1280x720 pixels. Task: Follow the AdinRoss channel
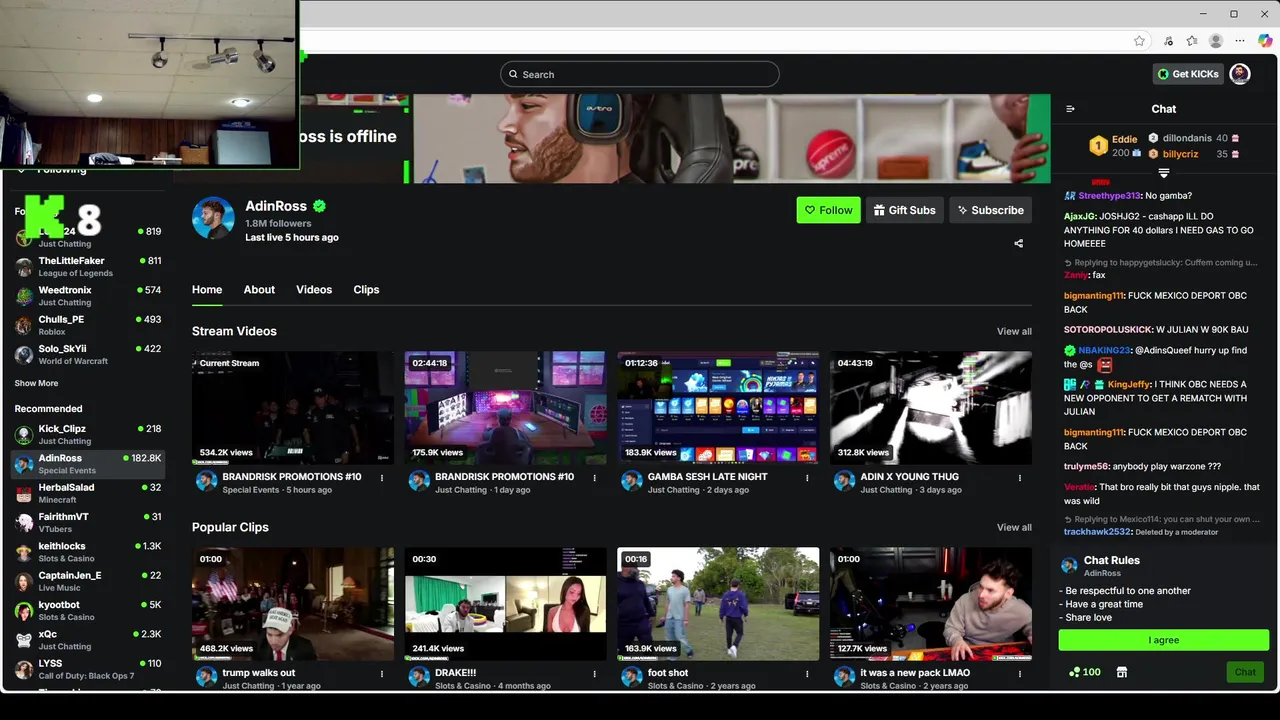click(828, 210)
